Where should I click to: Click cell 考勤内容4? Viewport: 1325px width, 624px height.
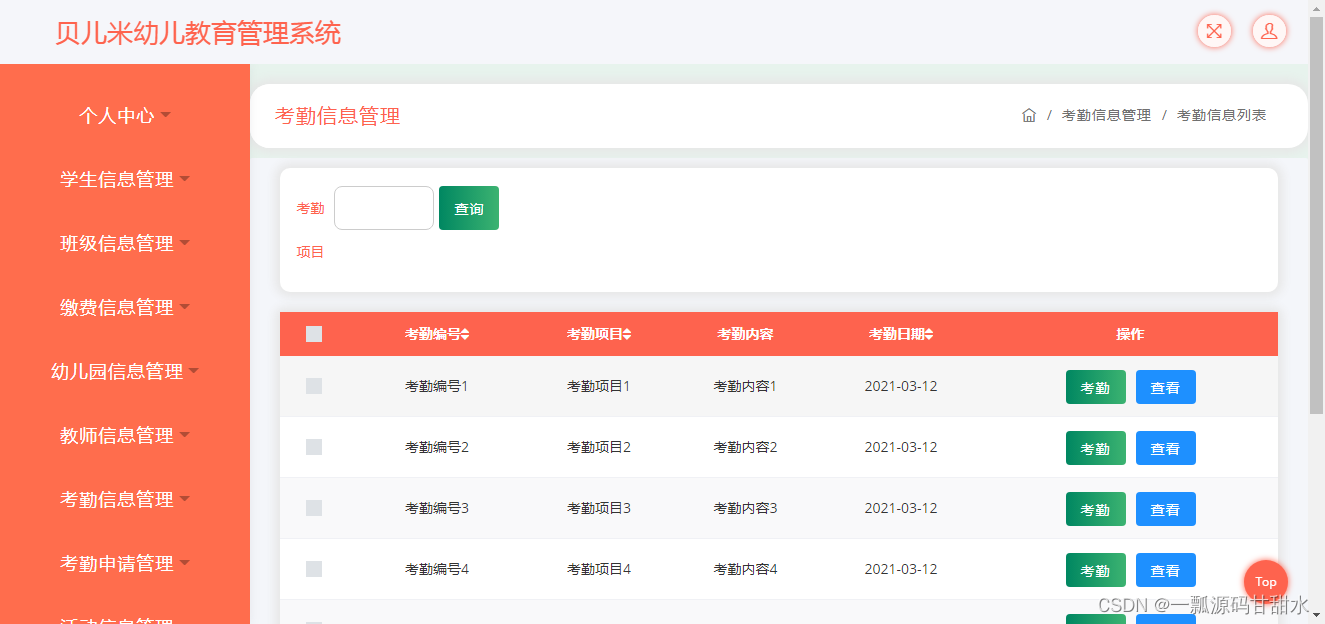click(745, 569)
